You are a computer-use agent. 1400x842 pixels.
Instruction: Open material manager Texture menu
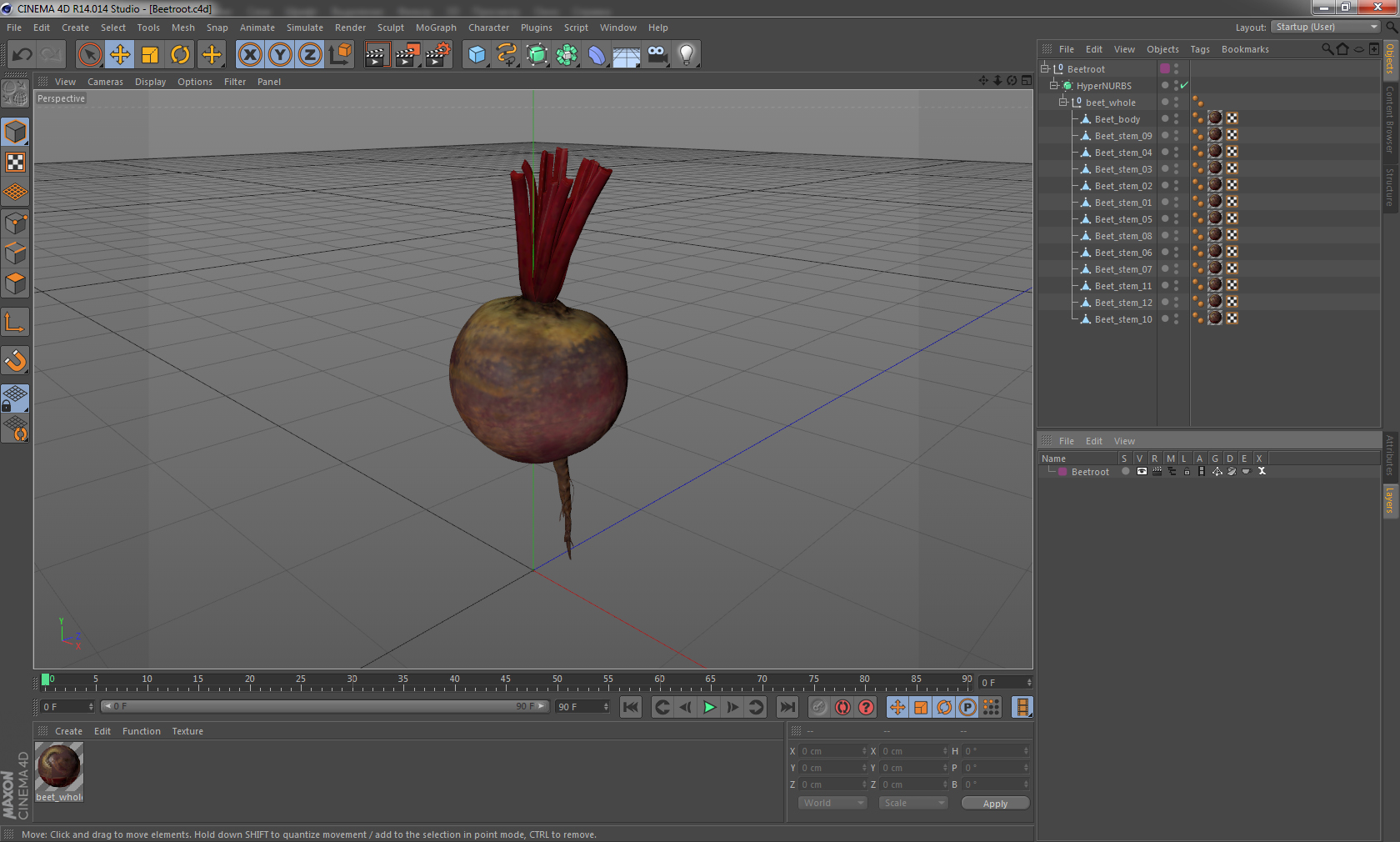(x=187, y=731)
